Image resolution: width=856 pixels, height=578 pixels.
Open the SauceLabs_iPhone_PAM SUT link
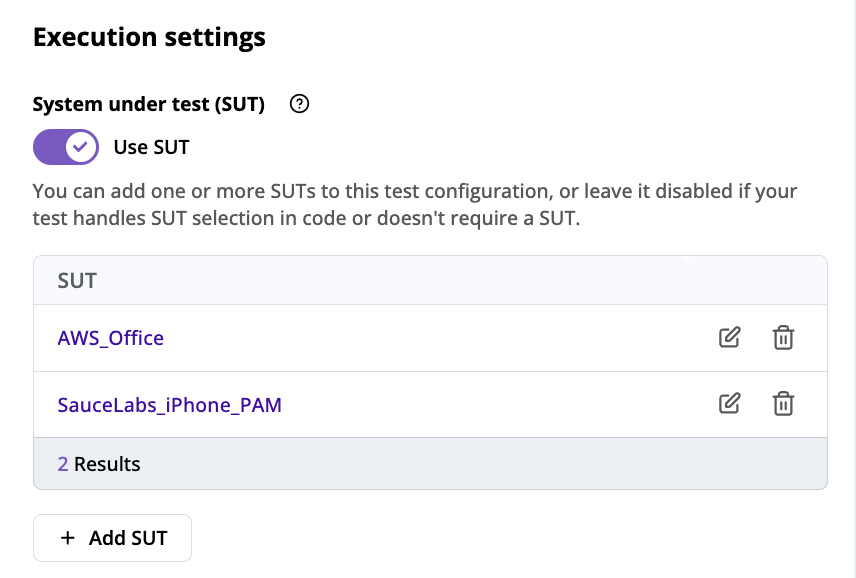coord(169,403)
